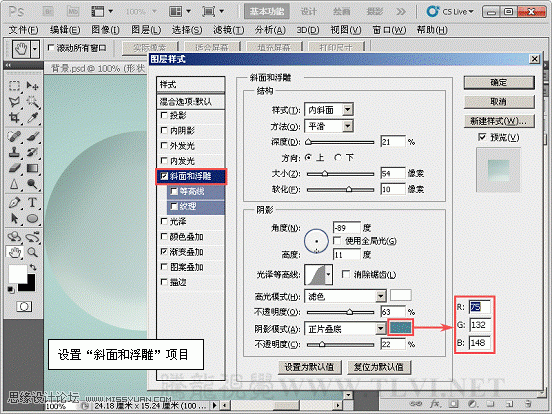Select the Hand tool in toolbox
Viewport: 552px width, 414px height.
14,252
